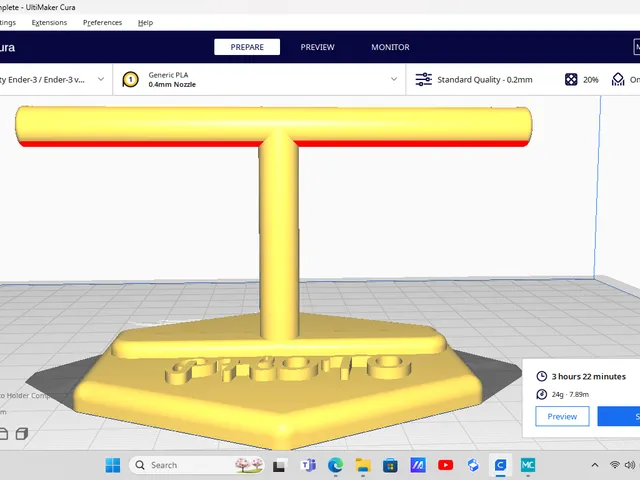Open File Explorer from the taskbar
The width and height of the screenshot is (640, 480).
[363, 465]
